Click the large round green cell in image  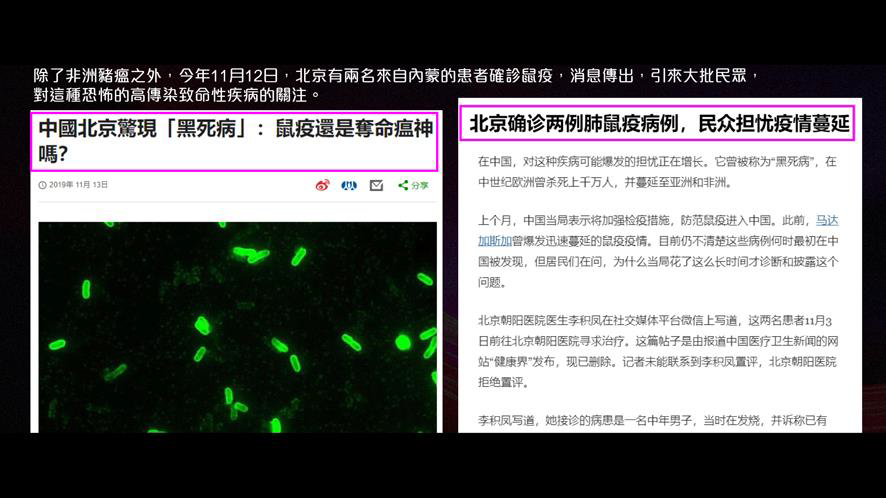coord(403,342)
